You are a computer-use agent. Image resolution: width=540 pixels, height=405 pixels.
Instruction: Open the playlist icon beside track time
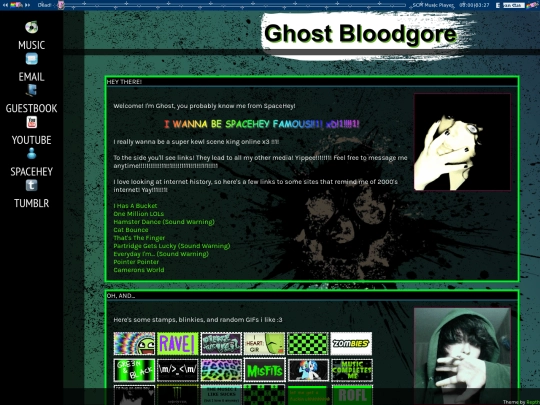click(x=498, y=5)
